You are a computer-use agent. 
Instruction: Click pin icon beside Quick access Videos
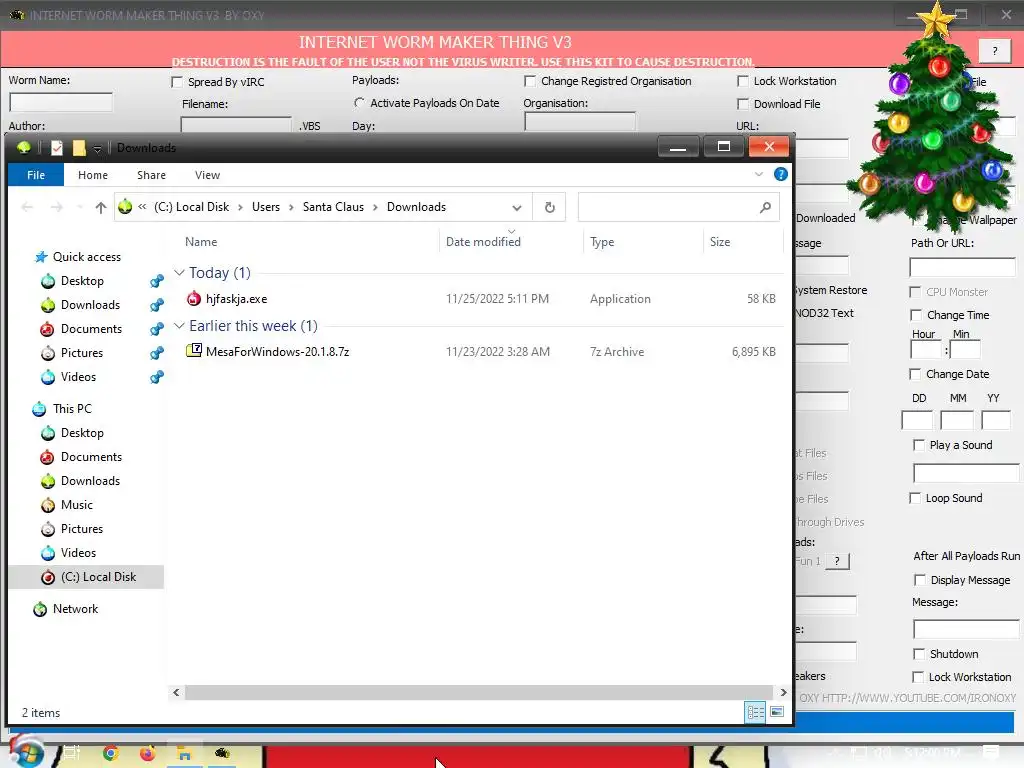click(157, 377)
